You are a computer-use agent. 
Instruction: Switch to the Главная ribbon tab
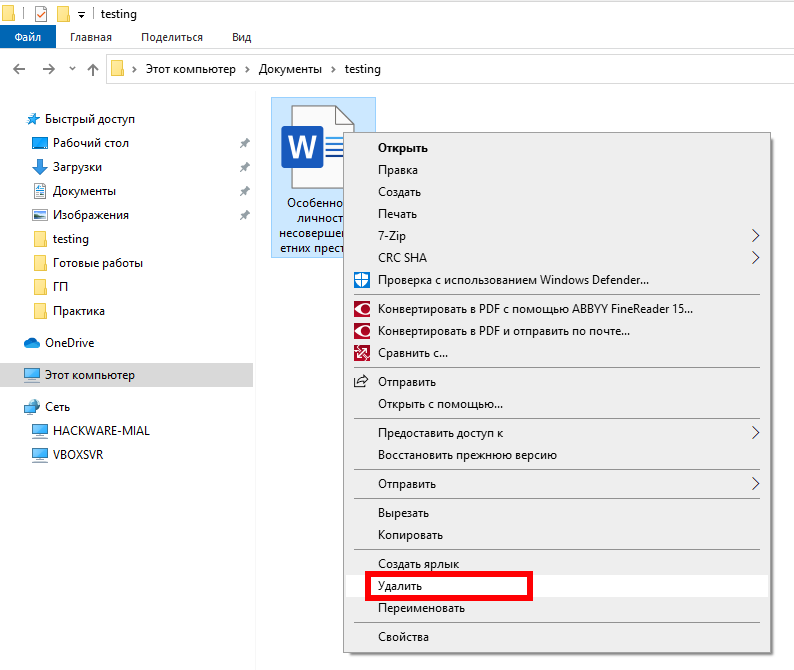pyautogui.click(x=91, y=37)
